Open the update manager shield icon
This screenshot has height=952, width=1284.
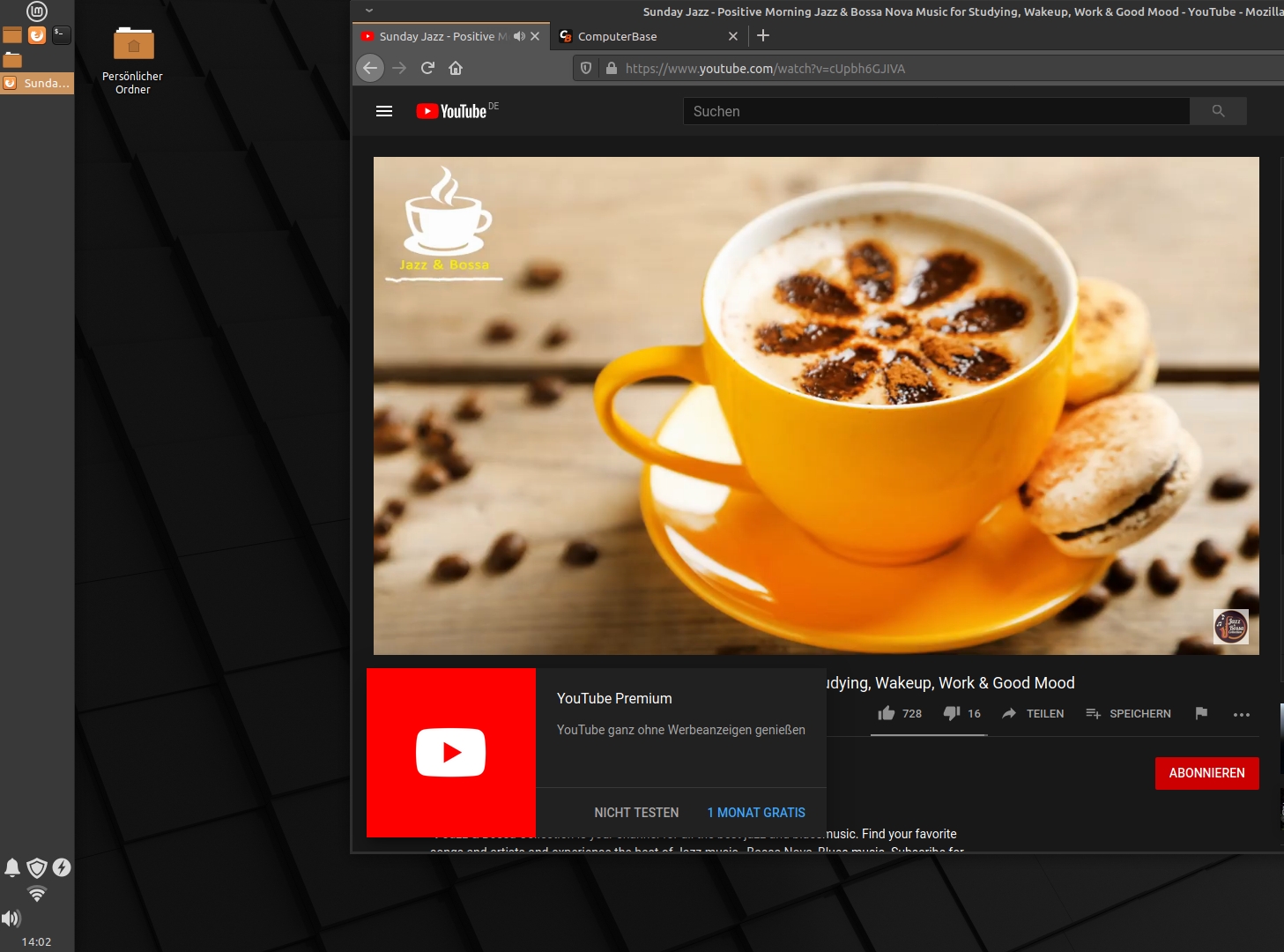tap(37, 867)
